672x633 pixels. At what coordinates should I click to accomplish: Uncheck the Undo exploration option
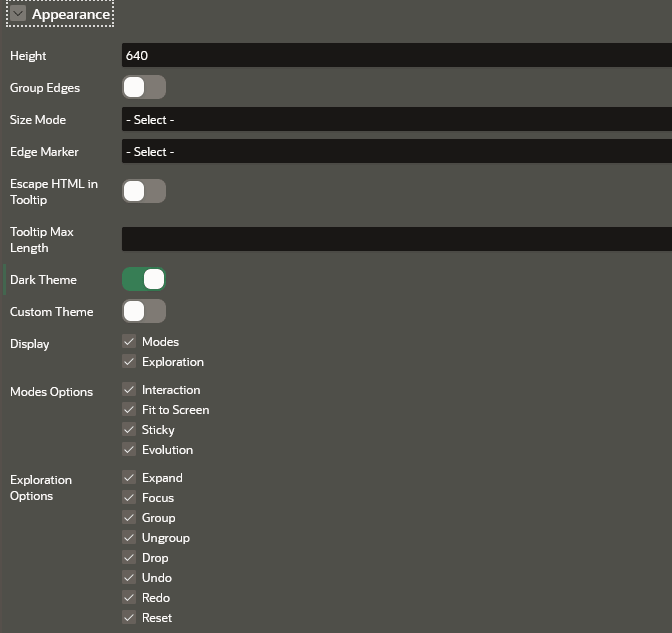click(x=129, y=578)
